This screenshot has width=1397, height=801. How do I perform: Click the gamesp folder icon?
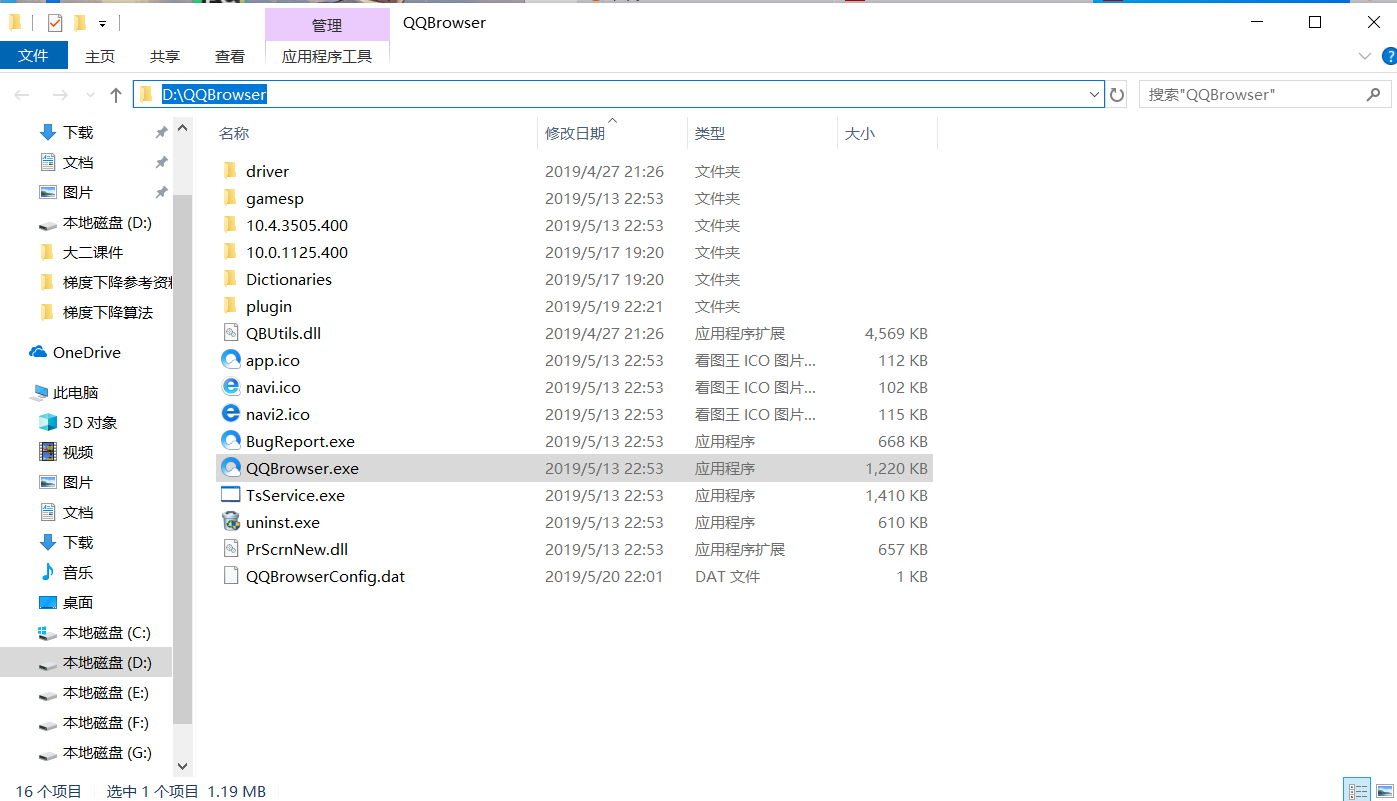pyautogui.click(x=230, y=198)
